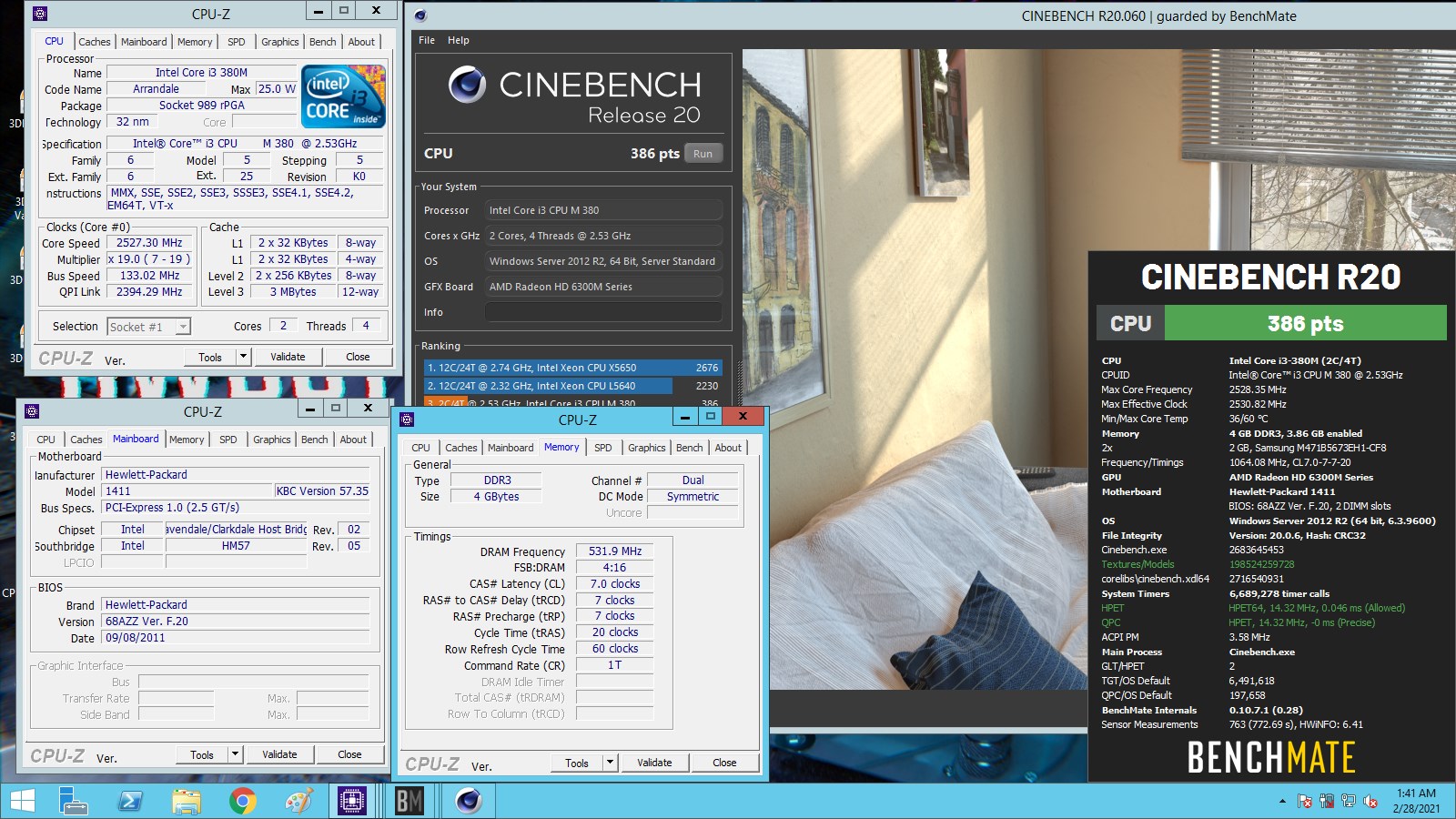Switch to Caches tab in top CPU-Z window
Screen dimensions: 1456x819
click(94, 42)
